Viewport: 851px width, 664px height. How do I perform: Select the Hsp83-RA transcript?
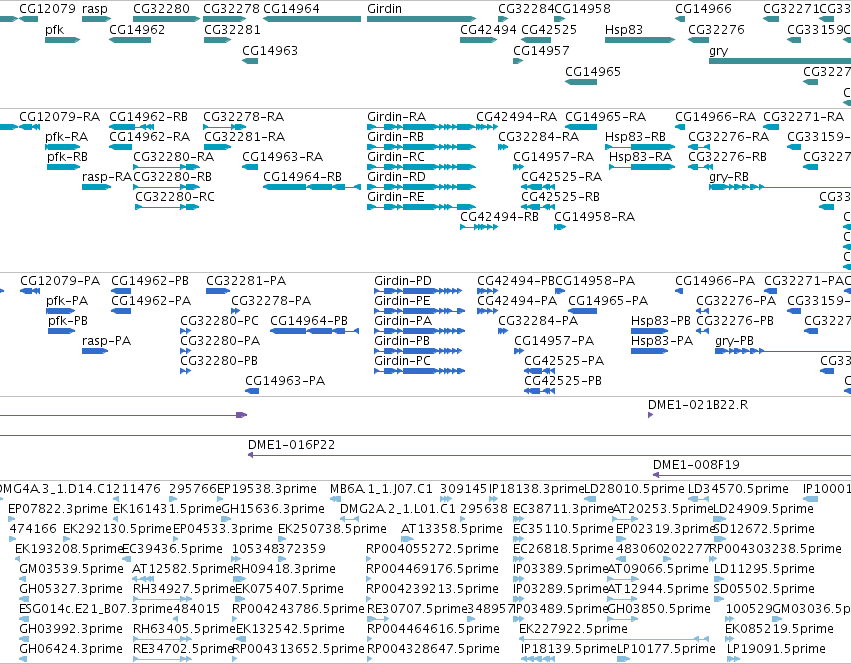click(x=642, y=167)
